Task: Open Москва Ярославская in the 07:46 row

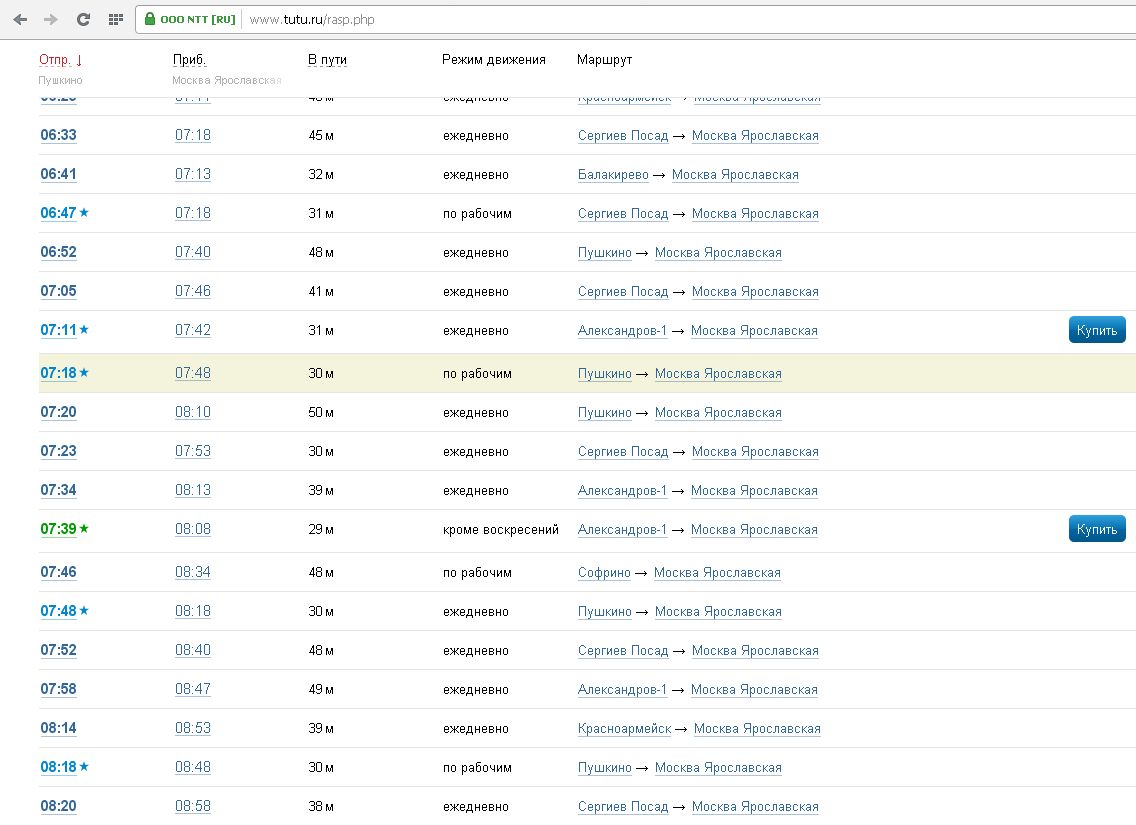Action: click(x=717, y=573)
